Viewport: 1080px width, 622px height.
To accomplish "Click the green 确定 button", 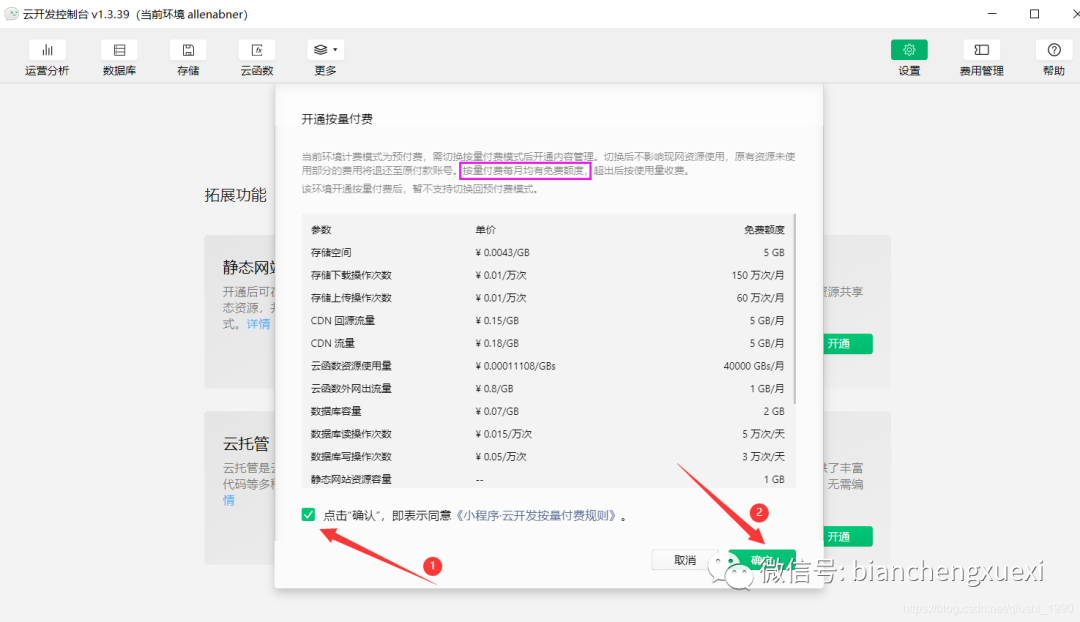I will pyautogui.click(x=762, y=560).
